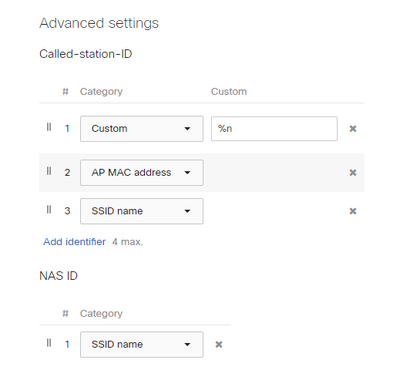
Task: Open the AP MAC address category dropdown
Action: [x=142, y=173]
